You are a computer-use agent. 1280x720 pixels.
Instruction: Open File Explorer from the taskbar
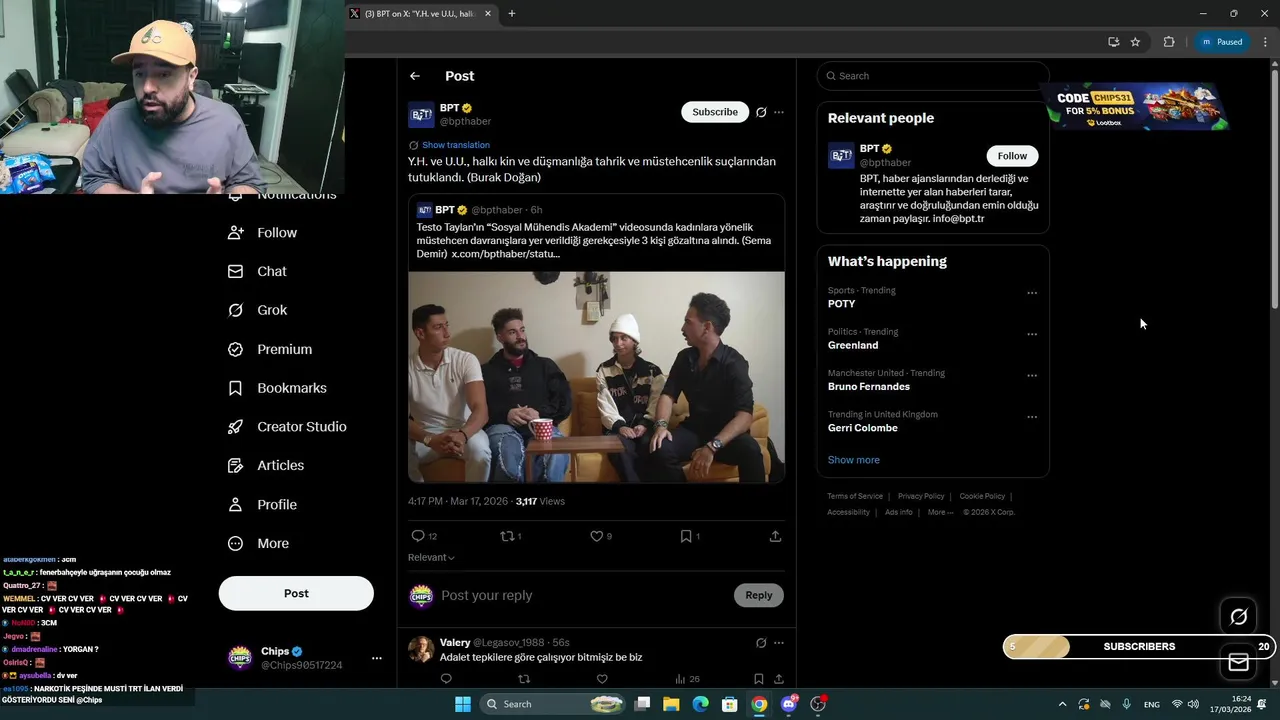click(x=671, y=704)
